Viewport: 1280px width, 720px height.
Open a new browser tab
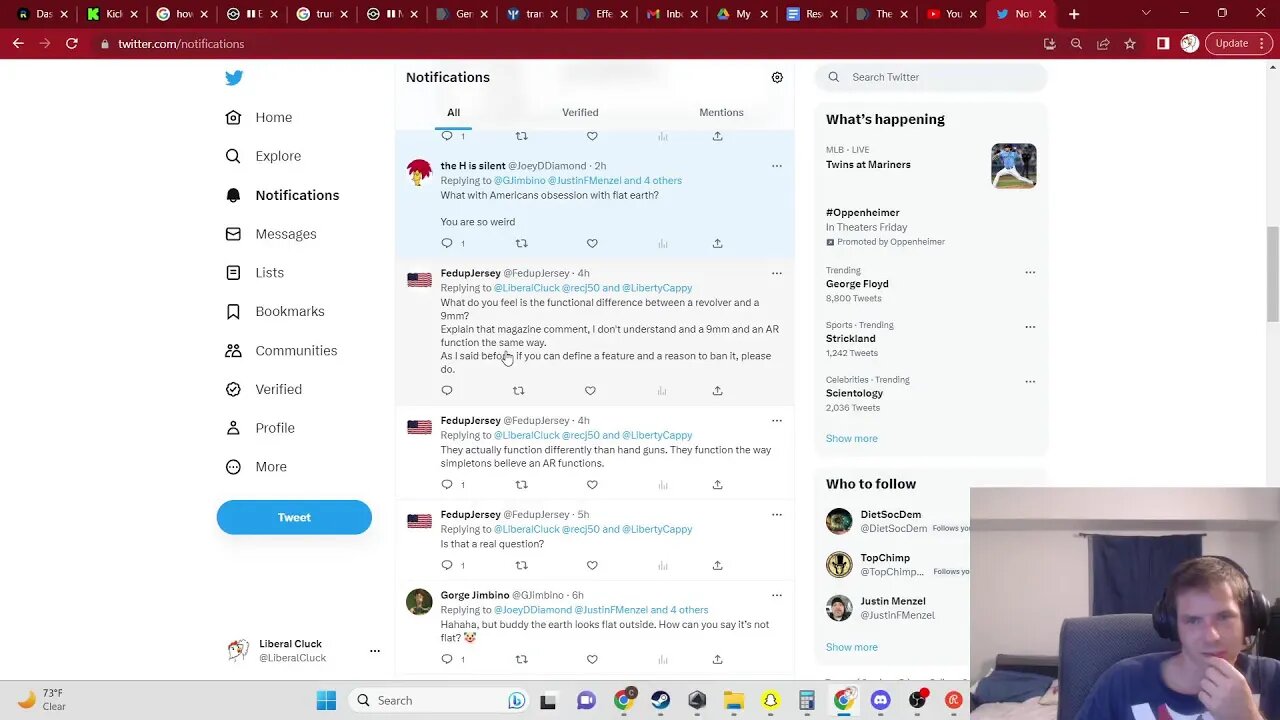[1074, 14]
